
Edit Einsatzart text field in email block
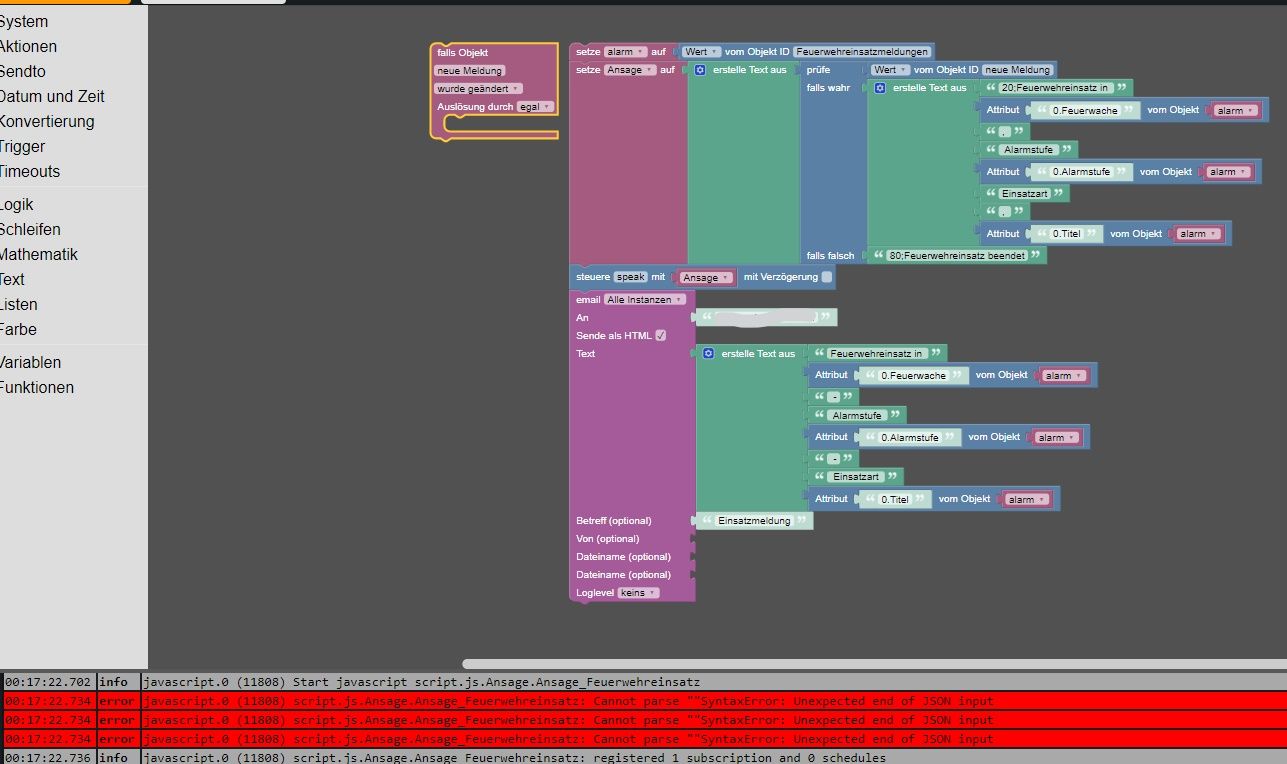pos(856,477)
